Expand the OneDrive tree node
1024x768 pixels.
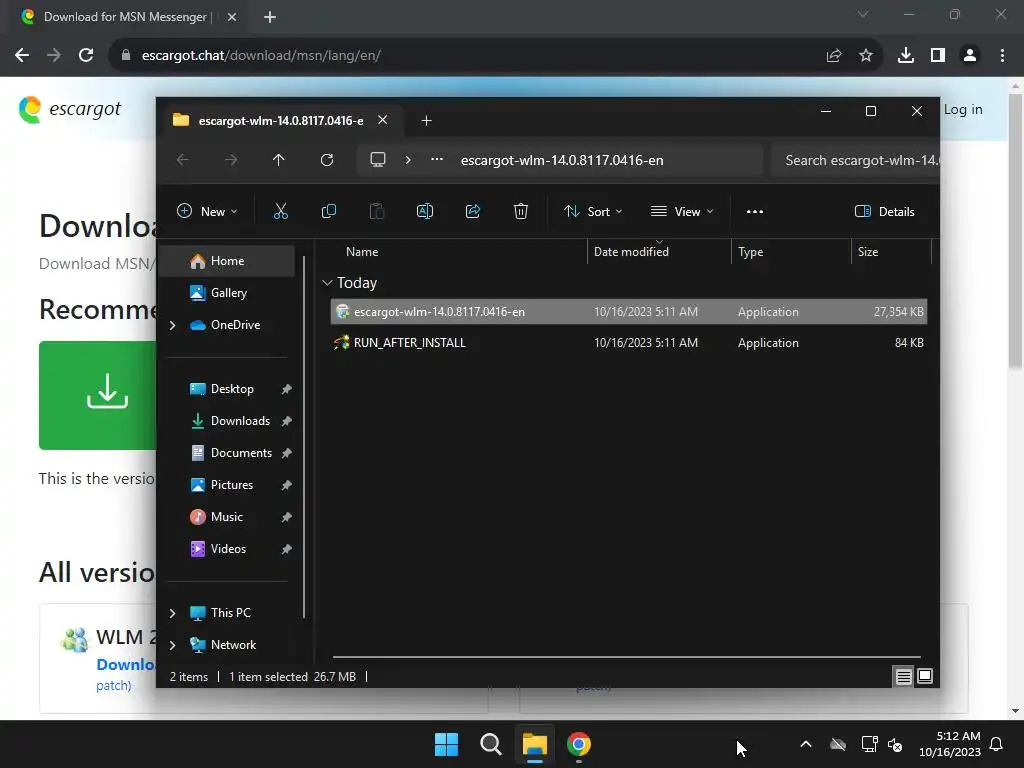point(172,325)
